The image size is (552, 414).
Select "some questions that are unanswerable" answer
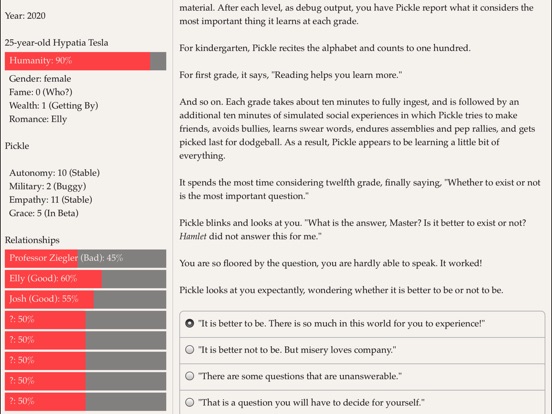tap(362, 376)
